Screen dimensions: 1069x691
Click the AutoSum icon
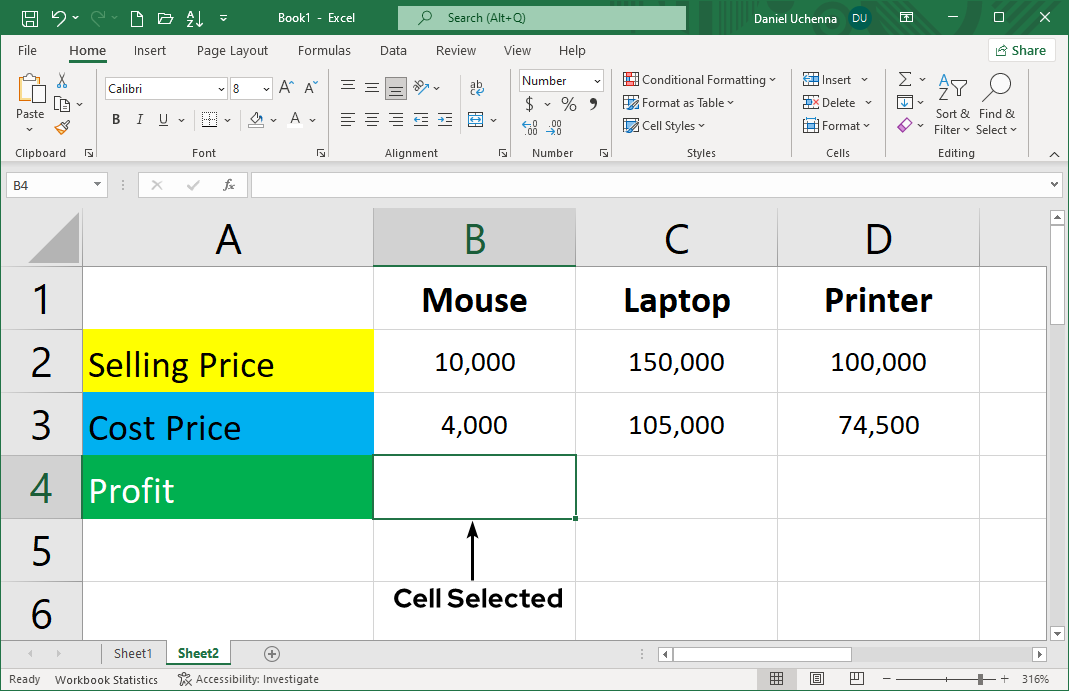point(908,78)
